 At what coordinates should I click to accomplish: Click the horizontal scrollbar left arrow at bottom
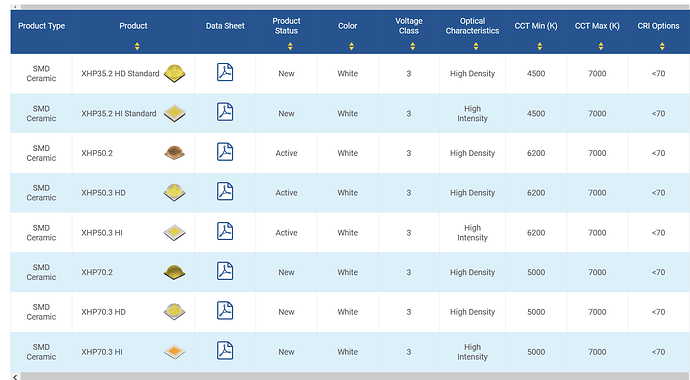[x=15, y=376]
